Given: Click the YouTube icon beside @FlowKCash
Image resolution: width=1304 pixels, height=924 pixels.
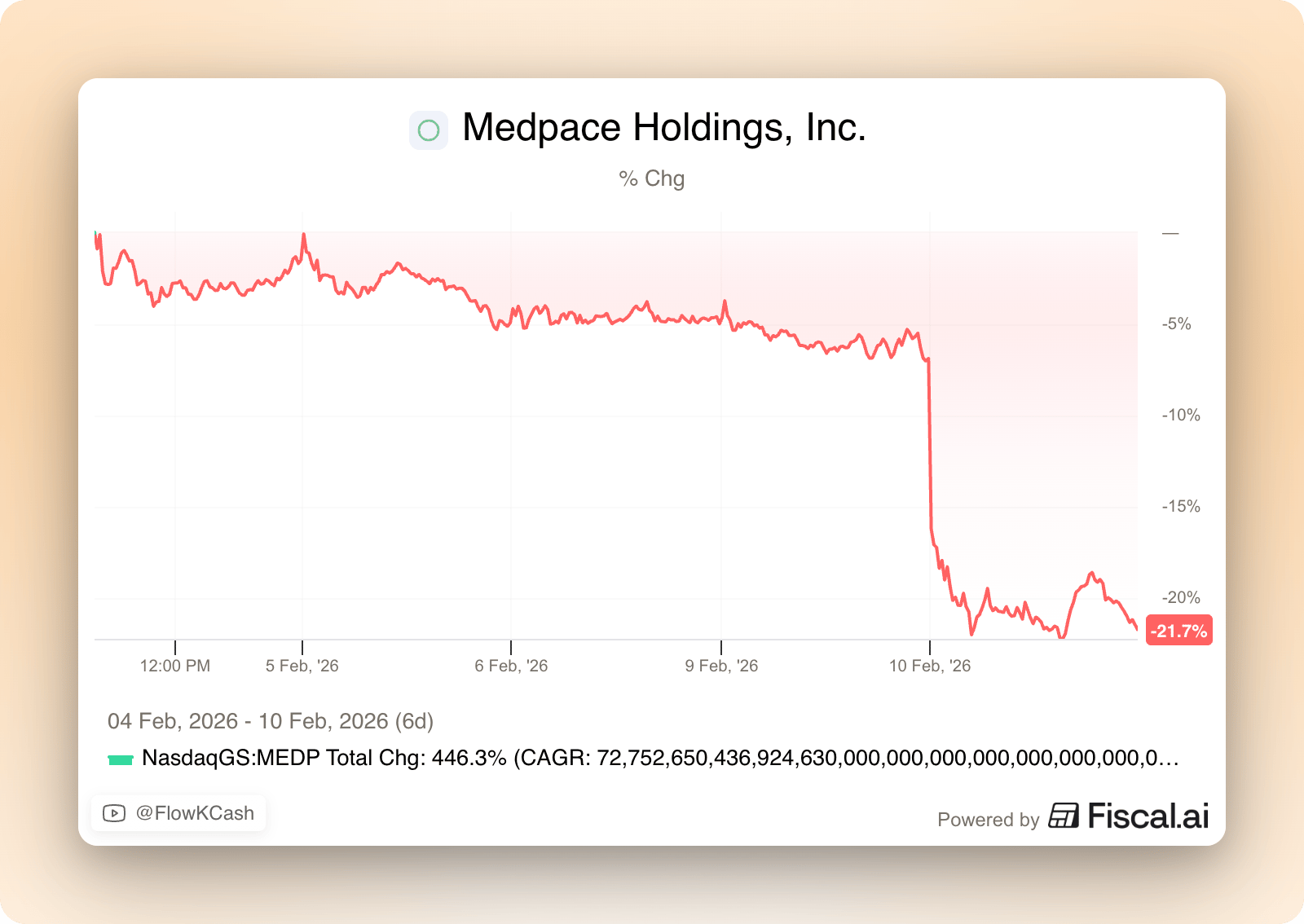Looking at the screenshot, I should (x=114, y=813).
